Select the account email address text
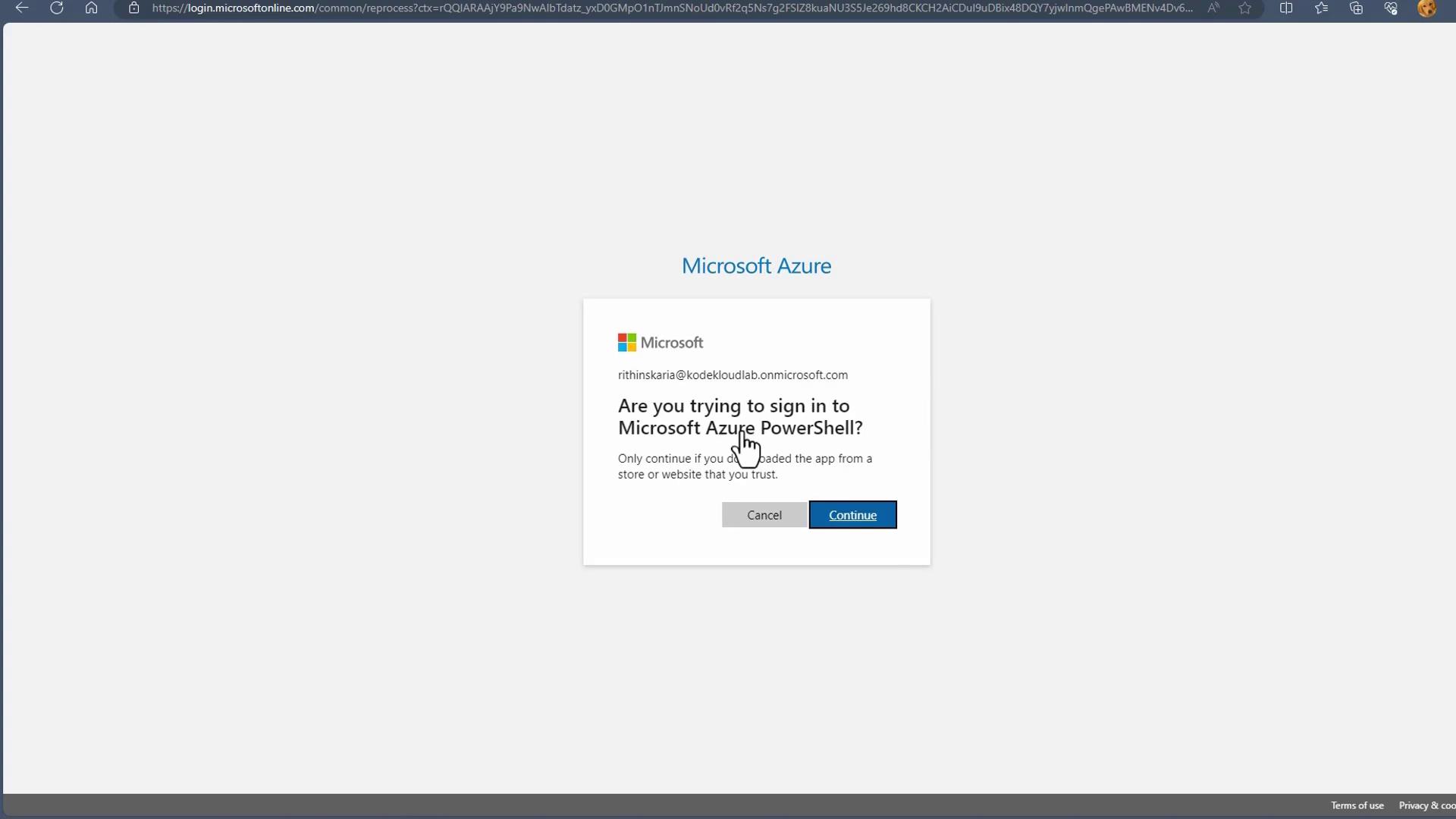Viewport: 1456px width, 819px height. click(x=733, y=375)
